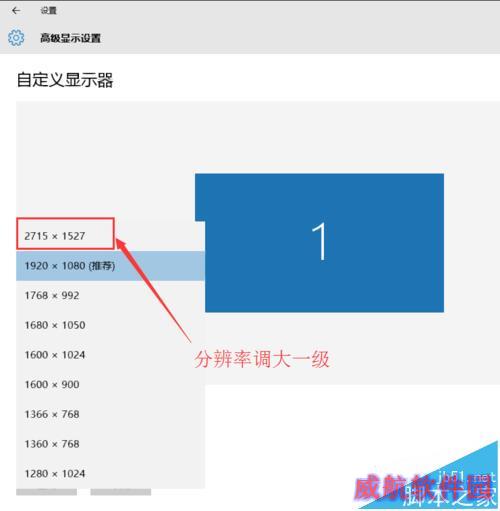Click the back arrow icon
Viewport: 500px width, 511px height.
[x=16, y=11]
